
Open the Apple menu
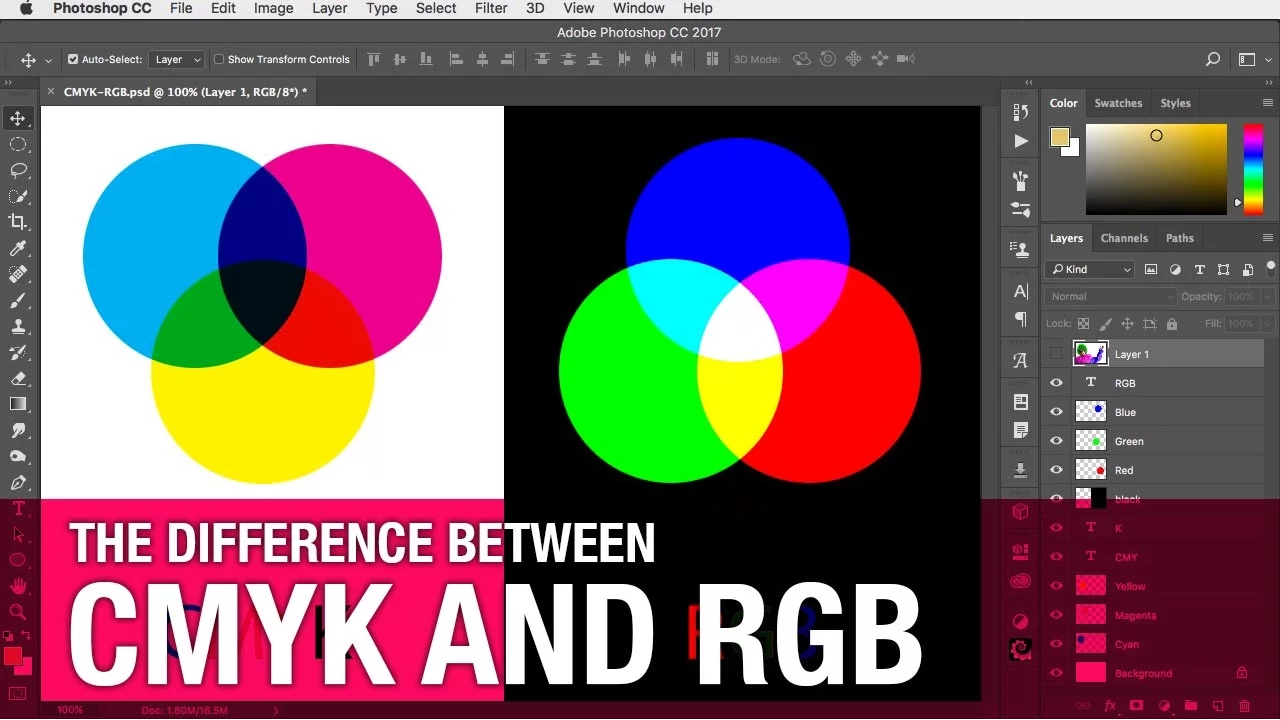[26, 8]
